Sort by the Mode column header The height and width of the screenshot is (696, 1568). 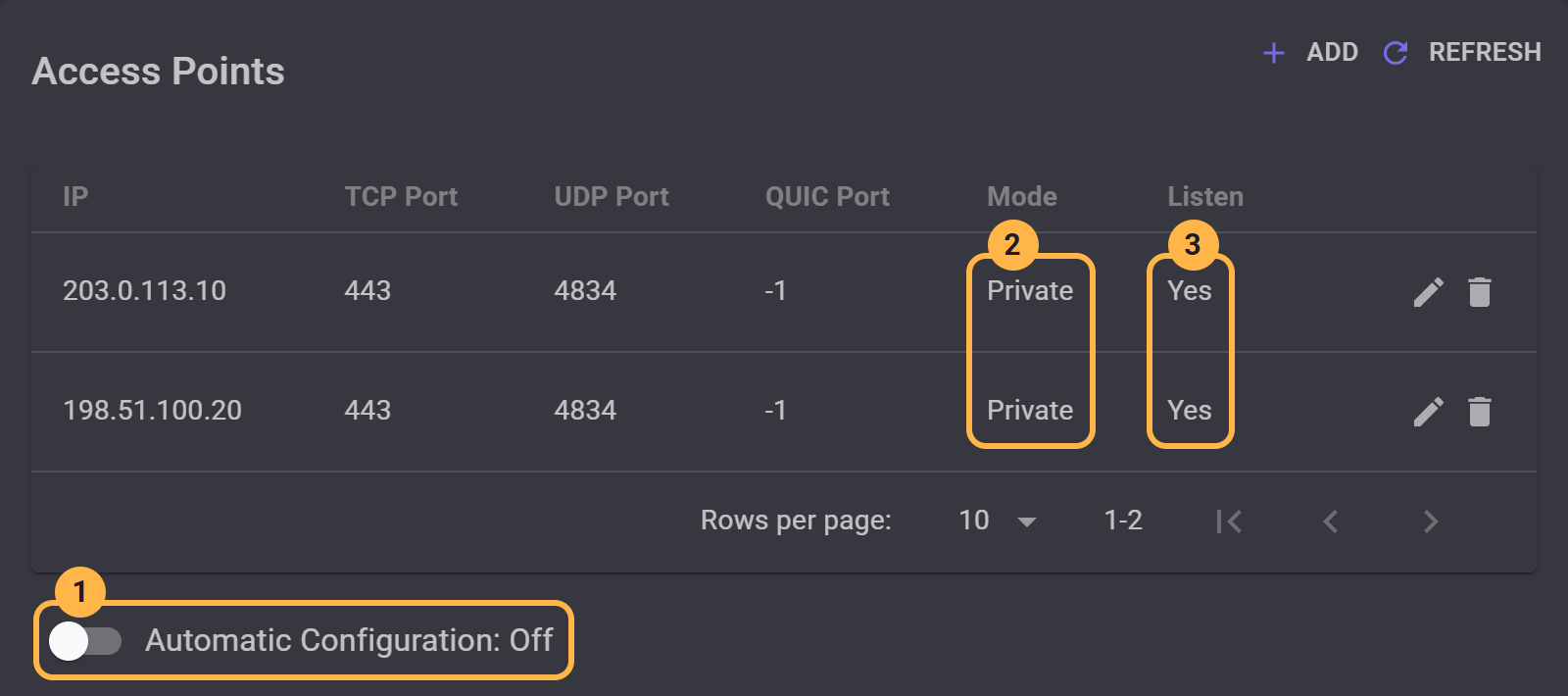coord(1022,196)
